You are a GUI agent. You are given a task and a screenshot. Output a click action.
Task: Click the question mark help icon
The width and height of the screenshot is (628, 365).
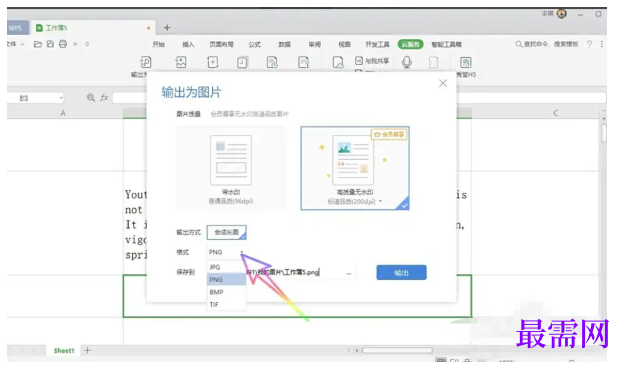coord(589,44)
